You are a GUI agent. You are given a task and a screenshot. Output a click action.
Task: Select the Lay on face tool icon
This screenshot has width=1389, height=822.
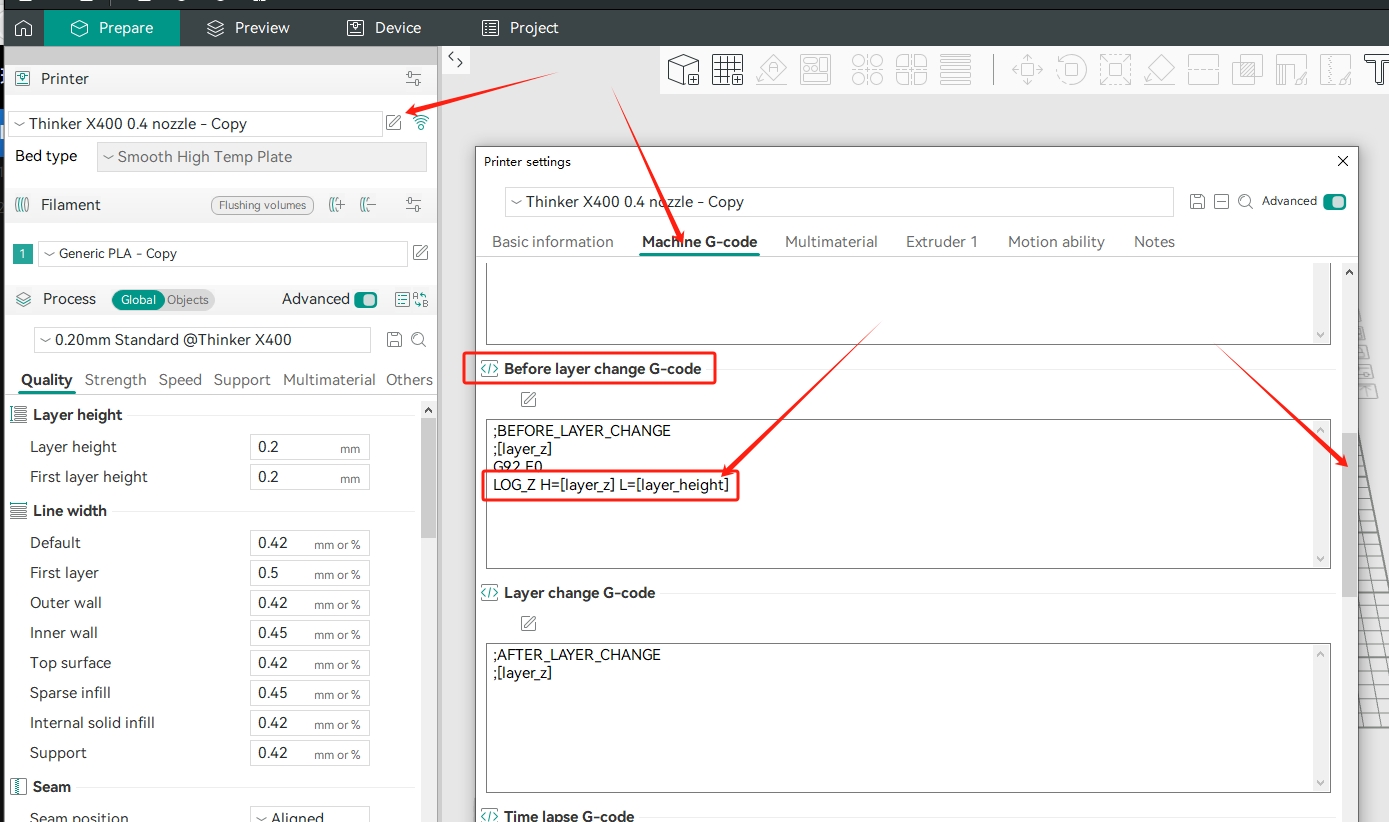(1159, 69)
